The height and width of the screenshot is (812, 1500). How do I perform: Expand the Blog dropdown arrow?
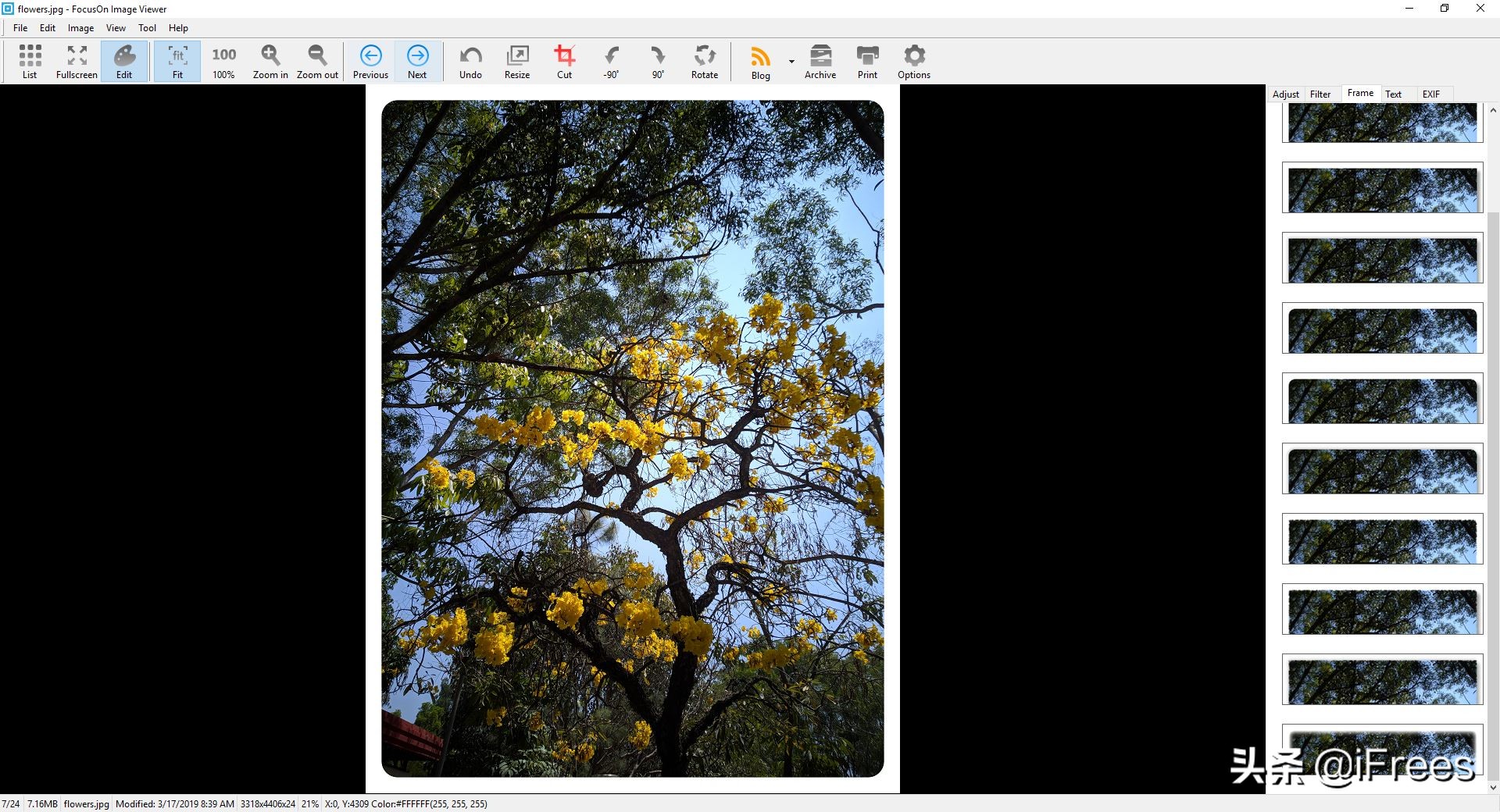(791, 62)
